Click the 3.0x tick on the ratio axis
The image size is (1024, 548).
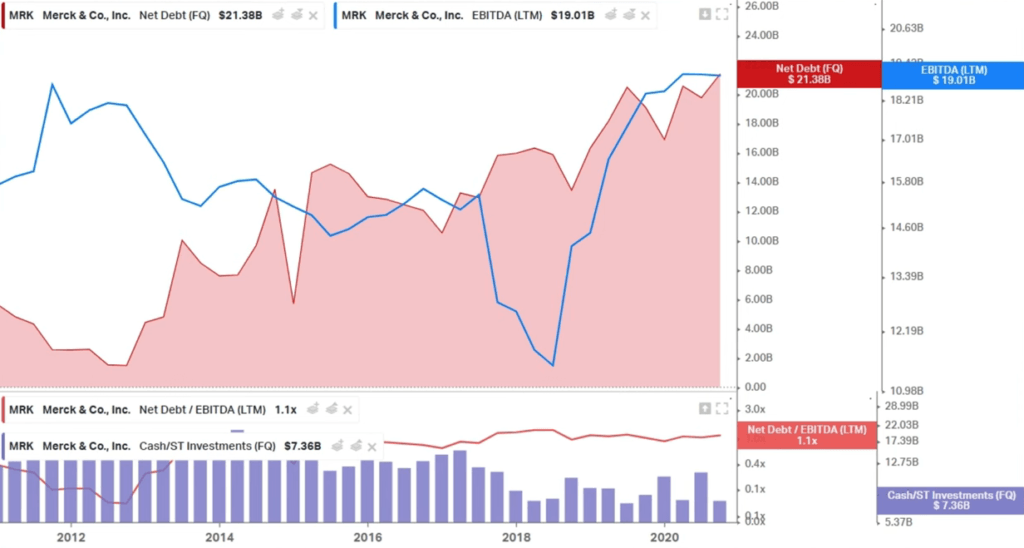coord(755,409)
